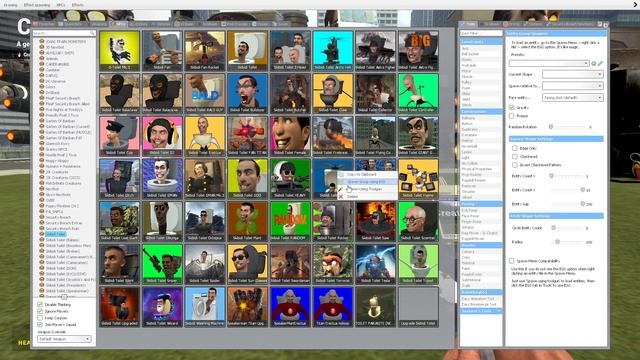Screen dimensions: 640x360
Task: Pick the Skibidi Washing Machine icon
Action: pos(204,307)
